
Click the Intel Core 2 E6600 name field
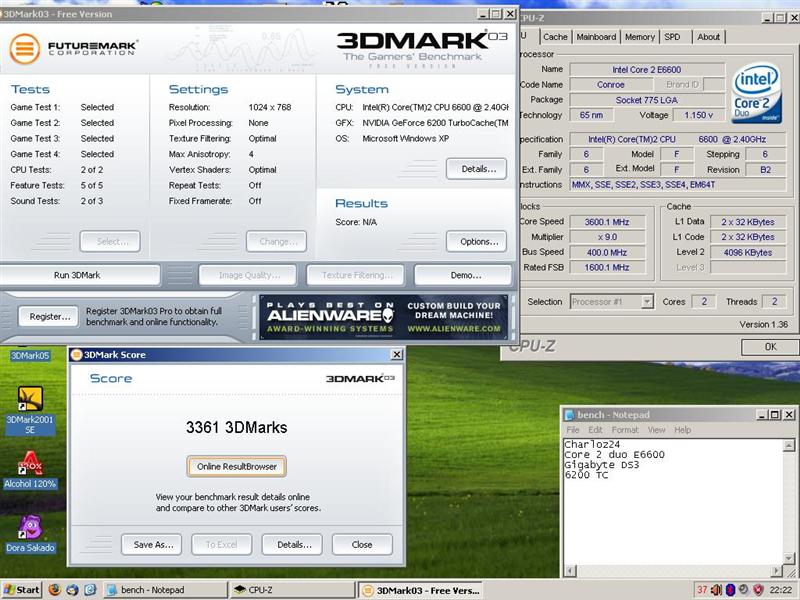647,69
